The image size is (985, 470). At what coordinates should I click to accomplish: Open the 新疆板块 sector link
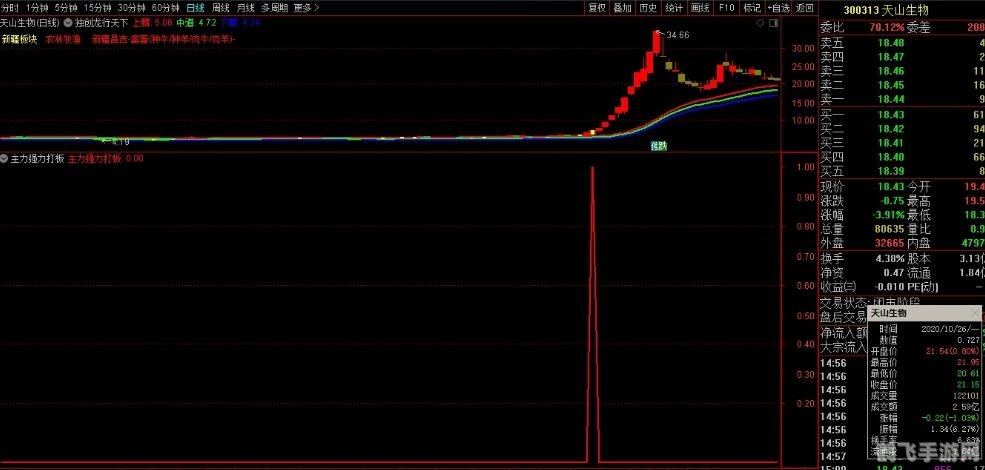click(19, 39)
